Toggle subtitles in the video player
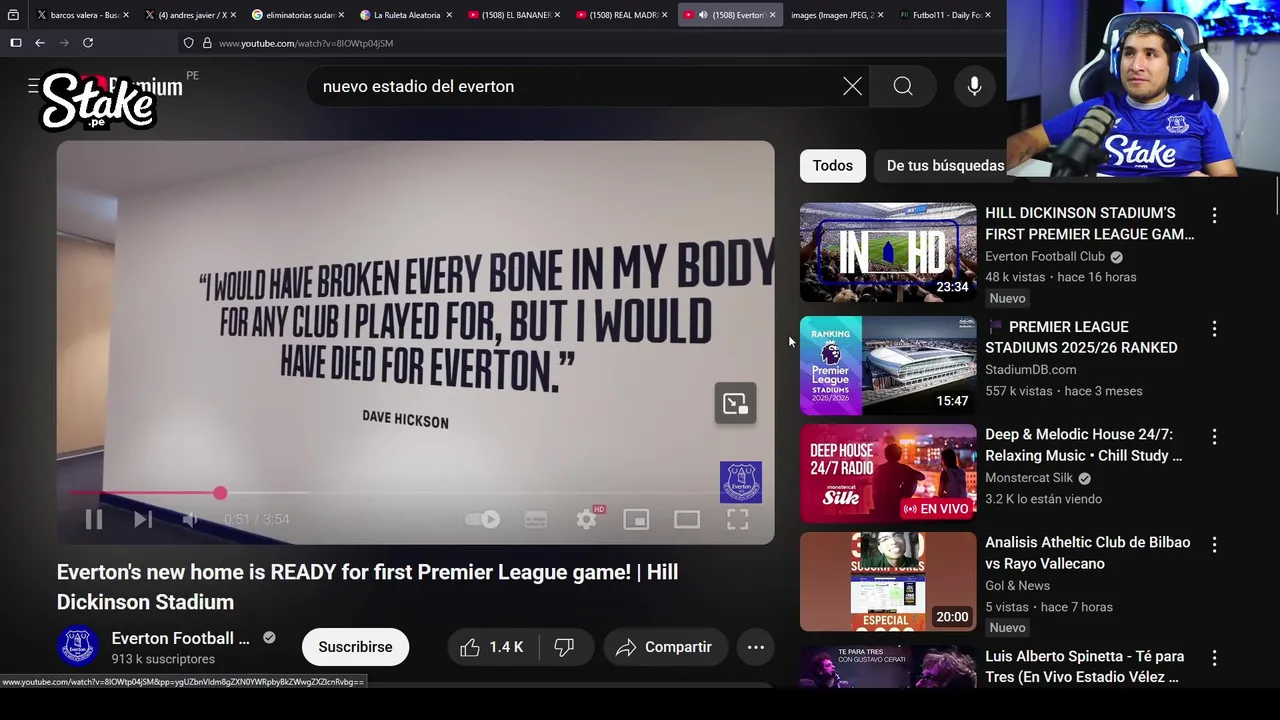 pyautogui.click(x=536, y=519)
